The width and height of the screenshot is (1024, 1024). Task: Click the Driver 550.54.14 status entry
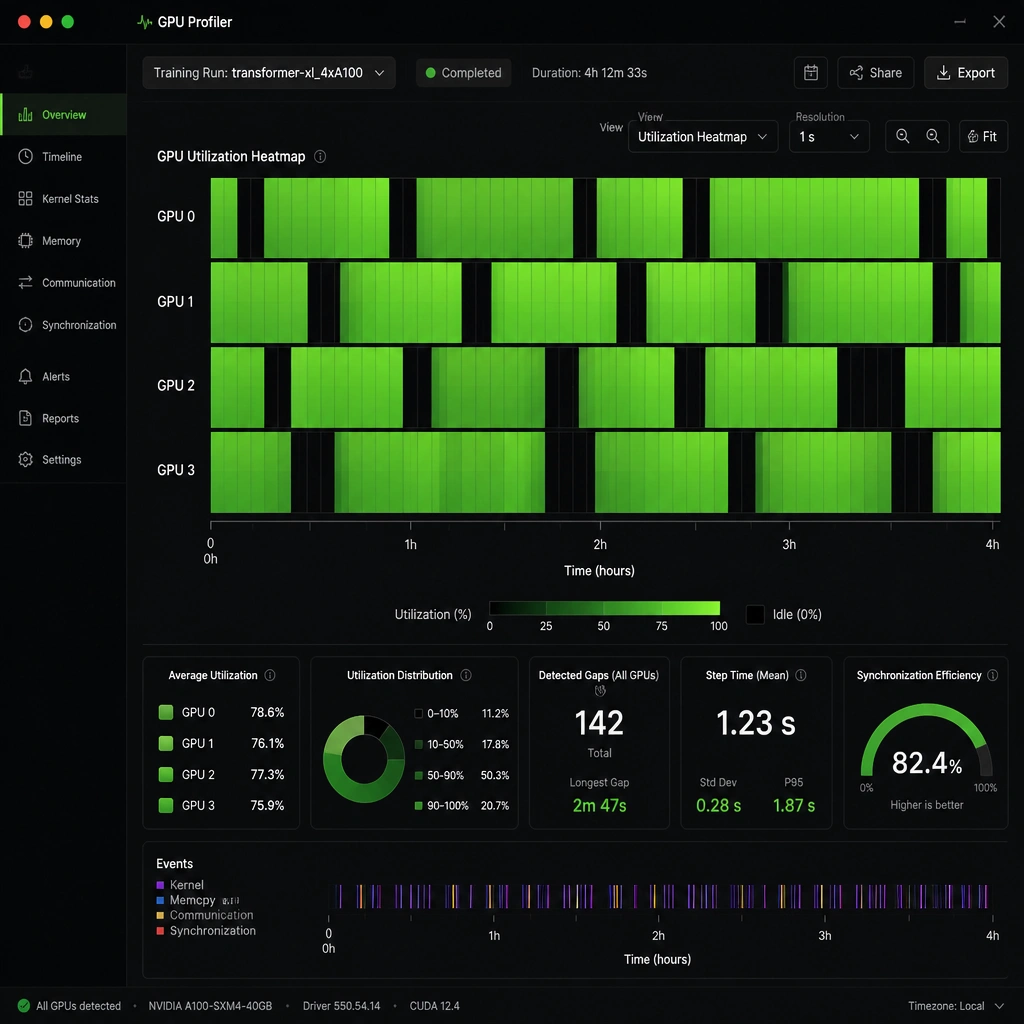tap(342, 1006)
